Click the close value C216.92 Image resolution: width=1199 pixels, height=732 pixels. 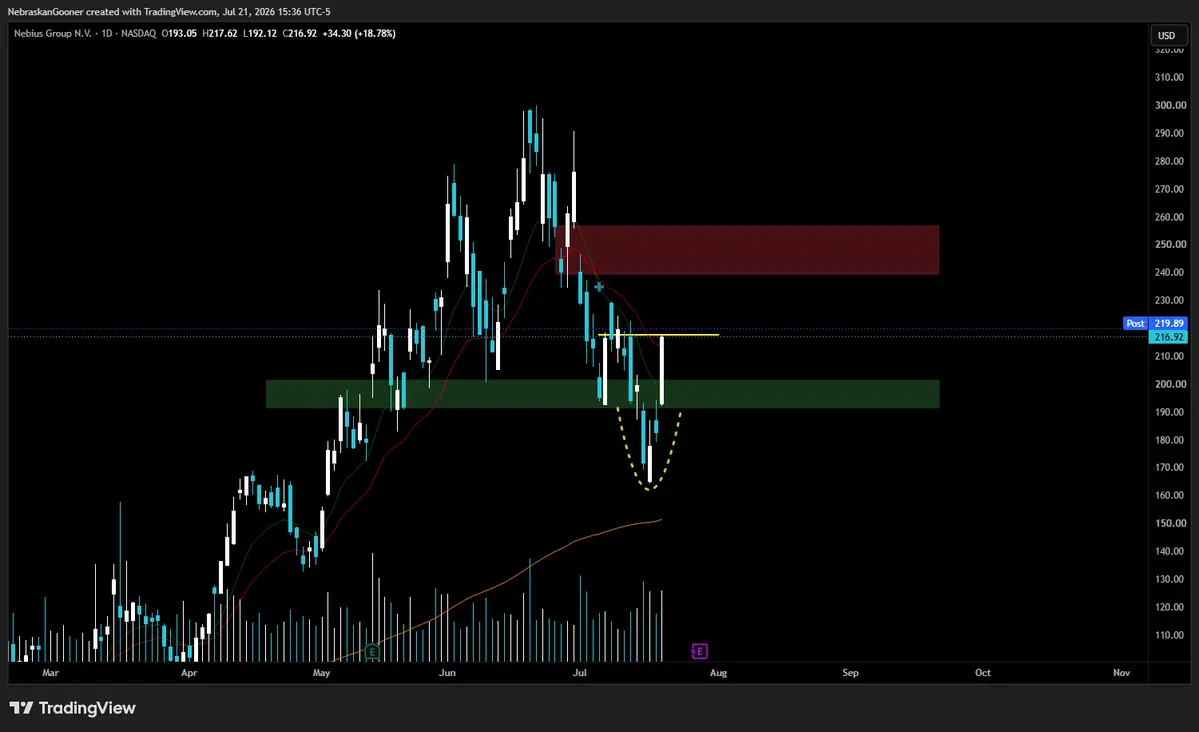pyautogui.click(x=300, y=34)
